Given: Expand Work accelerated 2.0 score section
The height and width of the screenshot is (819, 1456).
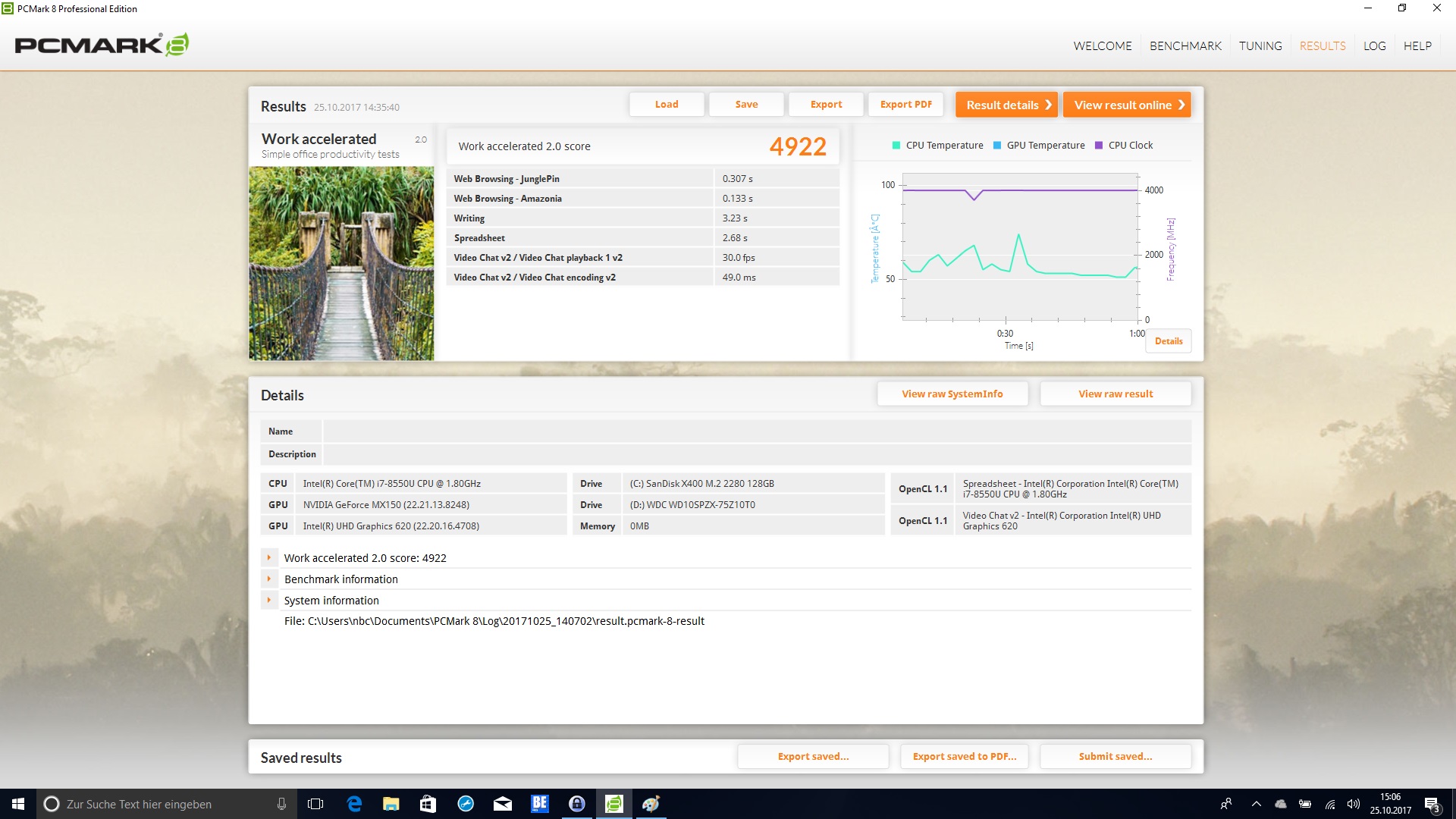Looking at the screenshot, I should click(268, 557).
